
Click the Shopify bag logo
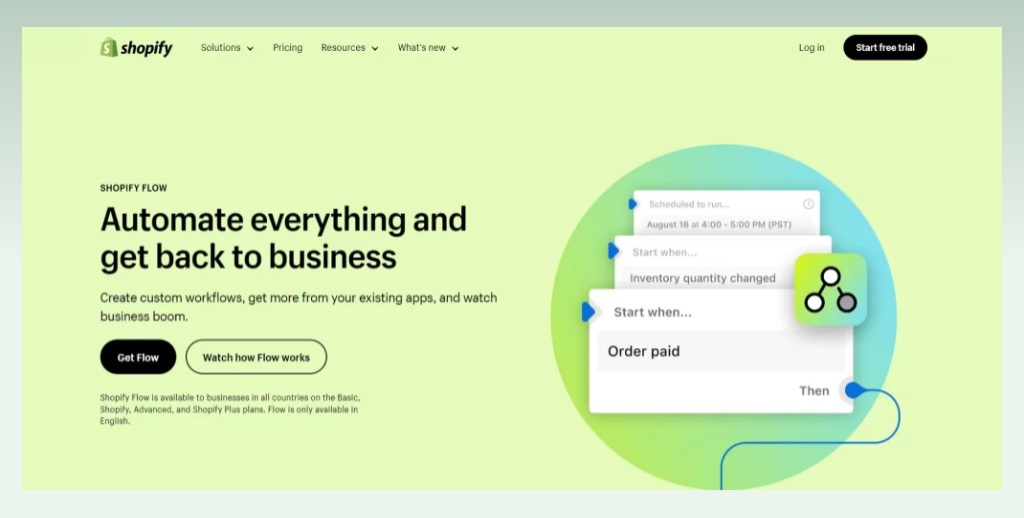[x=108, y=47]
